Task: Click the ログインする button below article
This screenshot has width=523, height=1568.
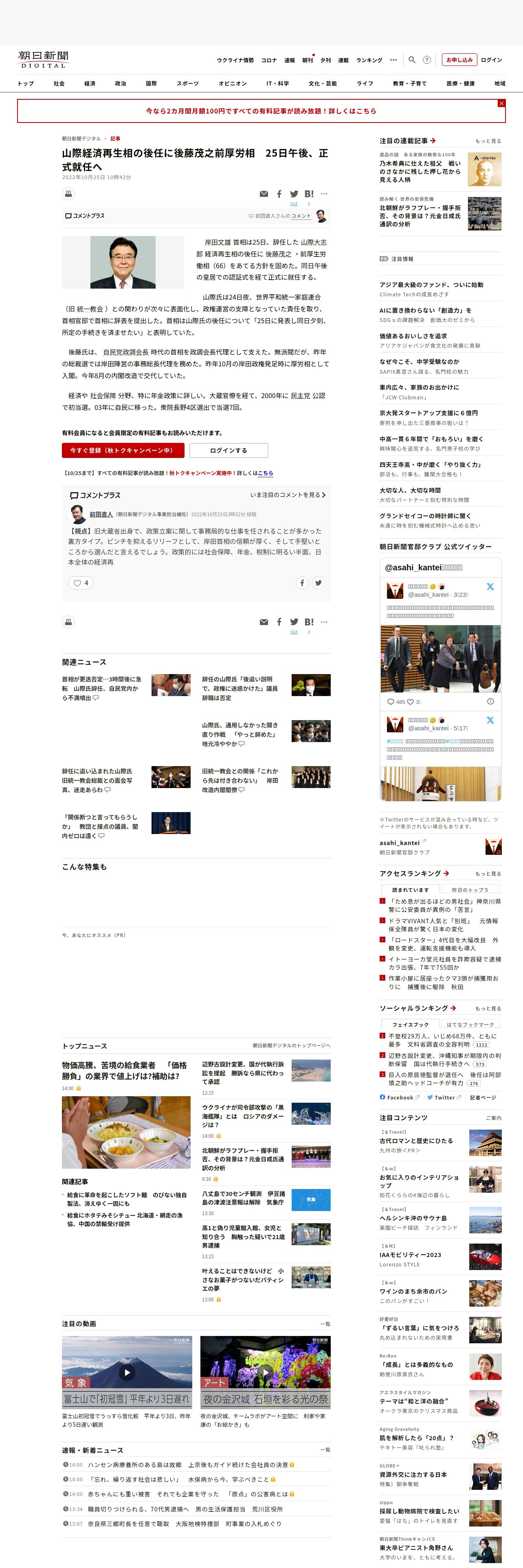Action: (x=229, y=451)
